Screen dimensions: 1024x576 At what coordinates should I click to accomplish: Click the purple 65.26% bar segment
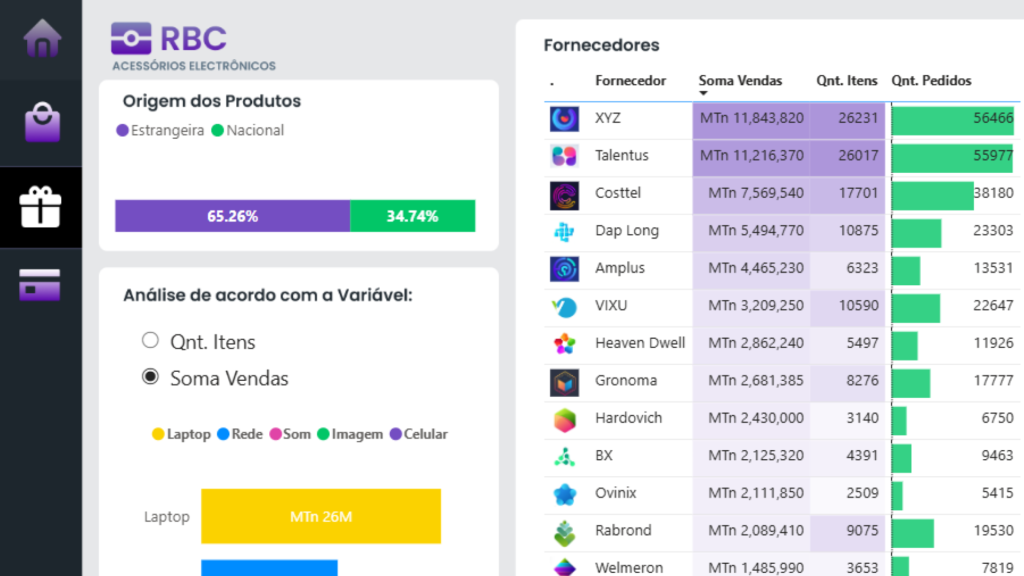click(232, 216)
